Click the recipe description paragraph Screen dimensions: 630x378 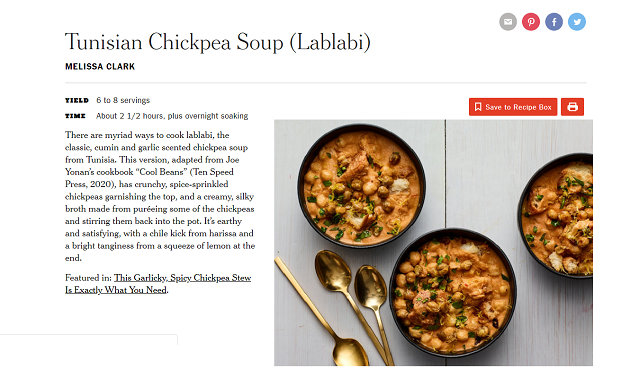point(160,196)
